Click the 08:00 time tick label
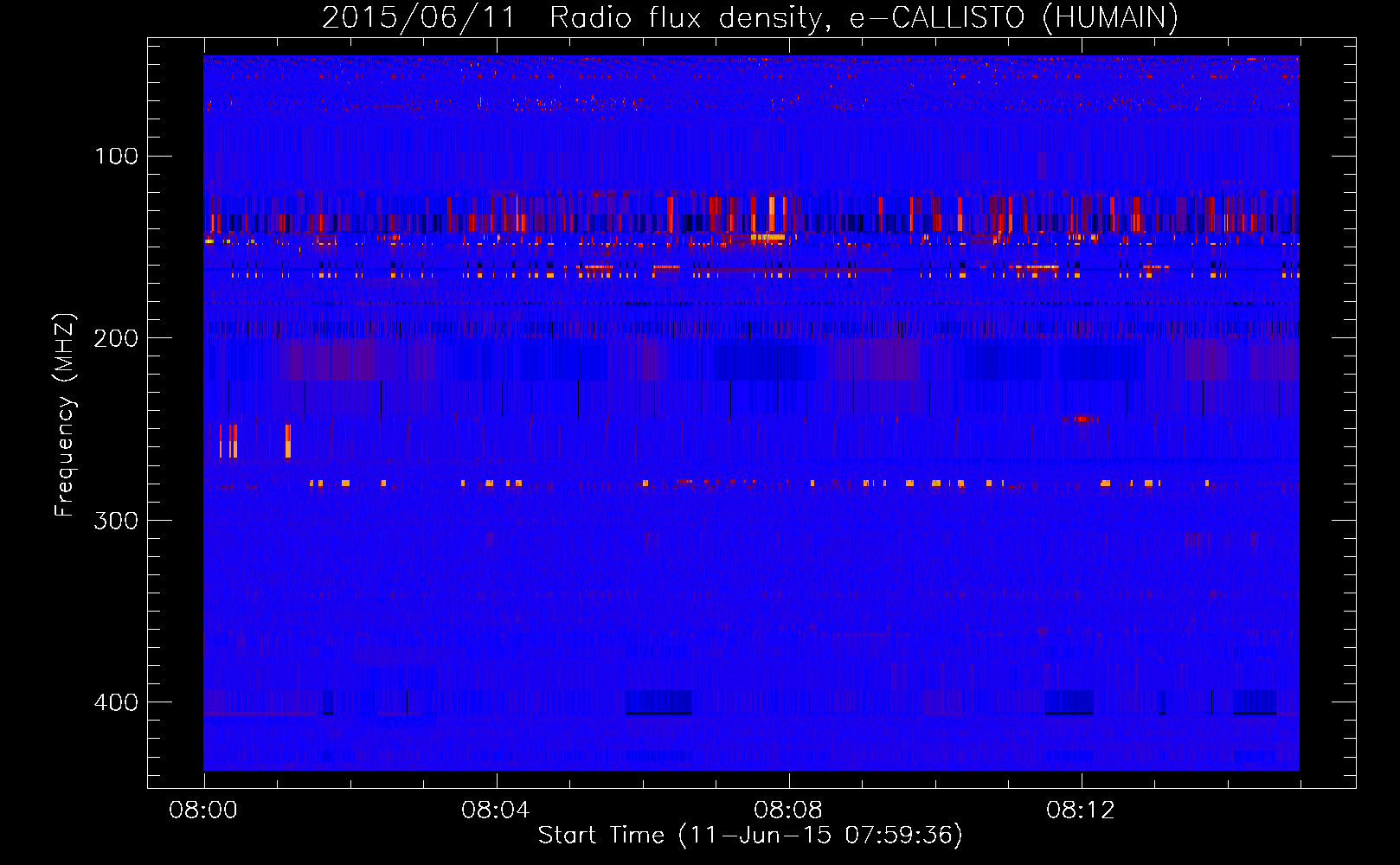The width and height of the screenshot is (1400, 865). (x=204, y=811)
